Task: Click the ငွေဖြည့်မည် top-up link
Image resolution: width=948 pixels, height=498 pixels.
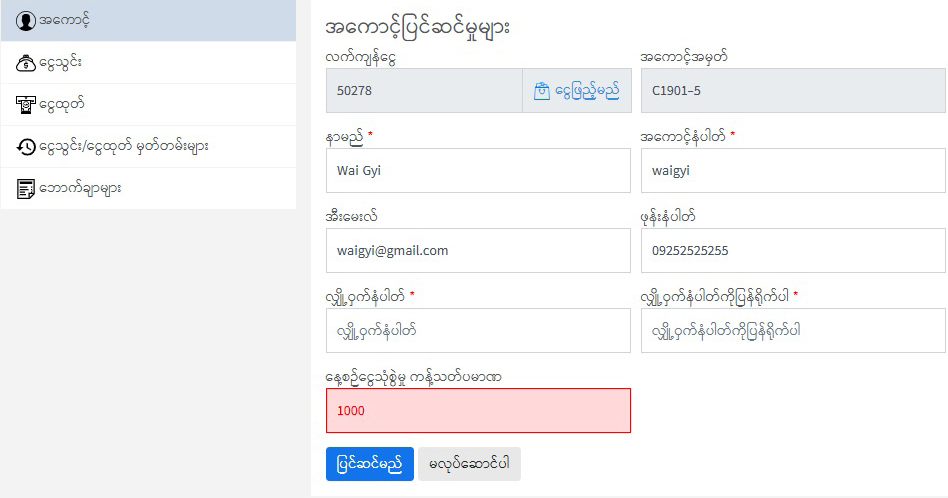Action: (x=586, y=91)
